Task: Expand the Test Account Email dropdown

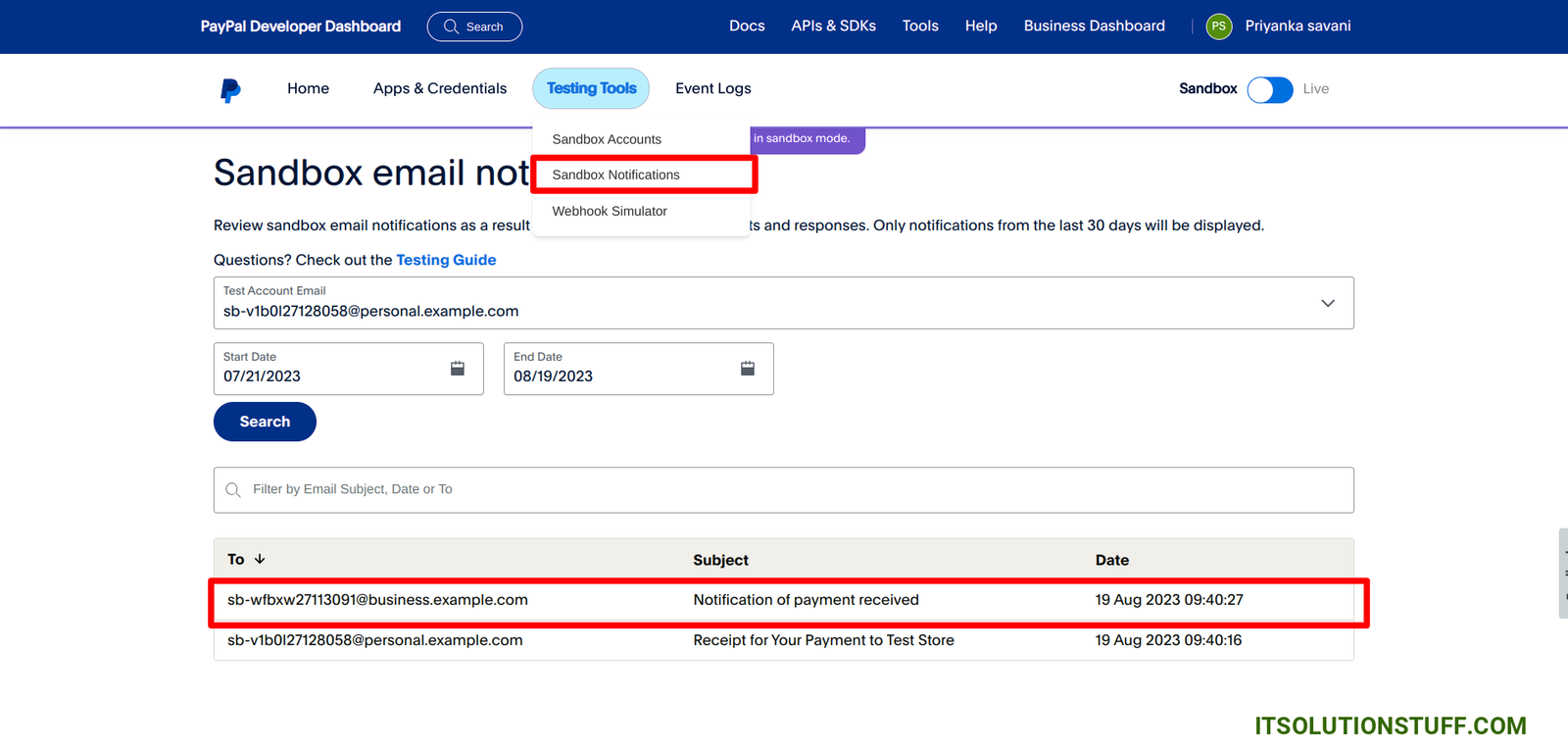Action: point(1327,303)
